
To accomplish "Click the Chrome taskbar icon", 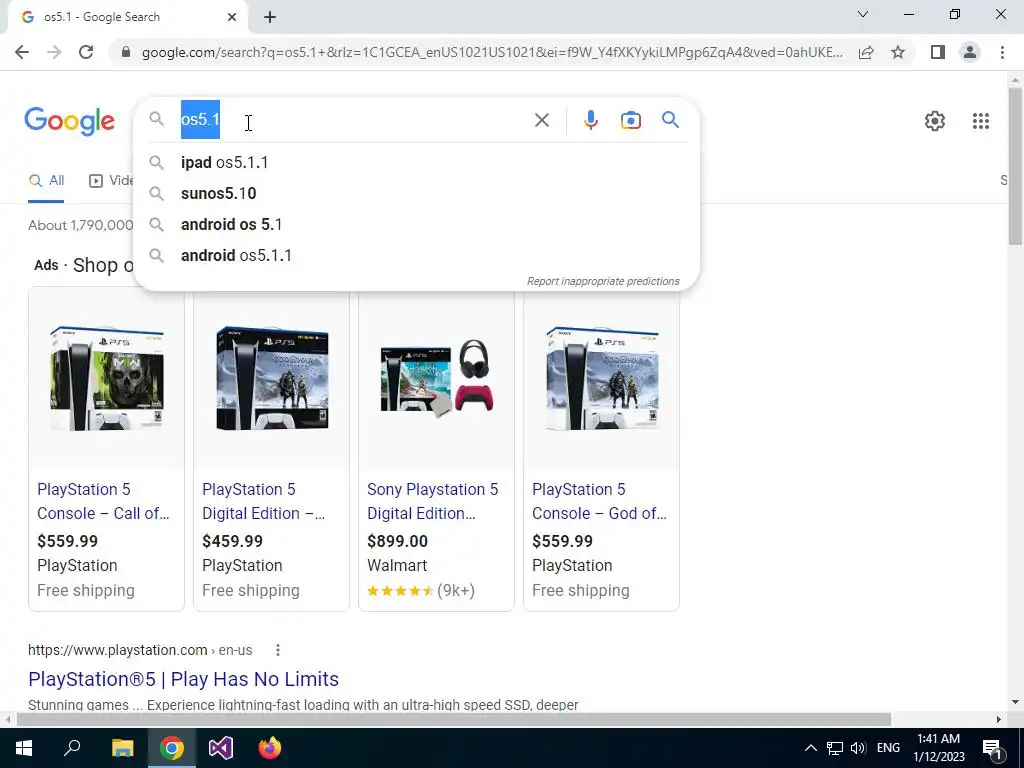I will click(x=171, y=748).
